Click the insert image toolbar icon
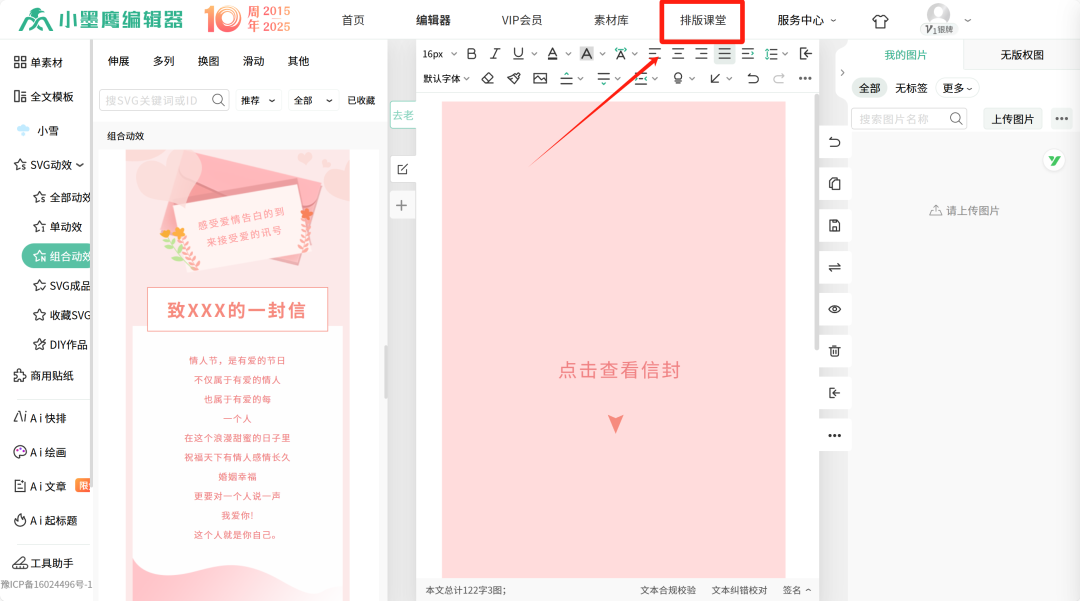This screenshot has width=1080, height=601. pyautogui.click(x=540, y=78)
